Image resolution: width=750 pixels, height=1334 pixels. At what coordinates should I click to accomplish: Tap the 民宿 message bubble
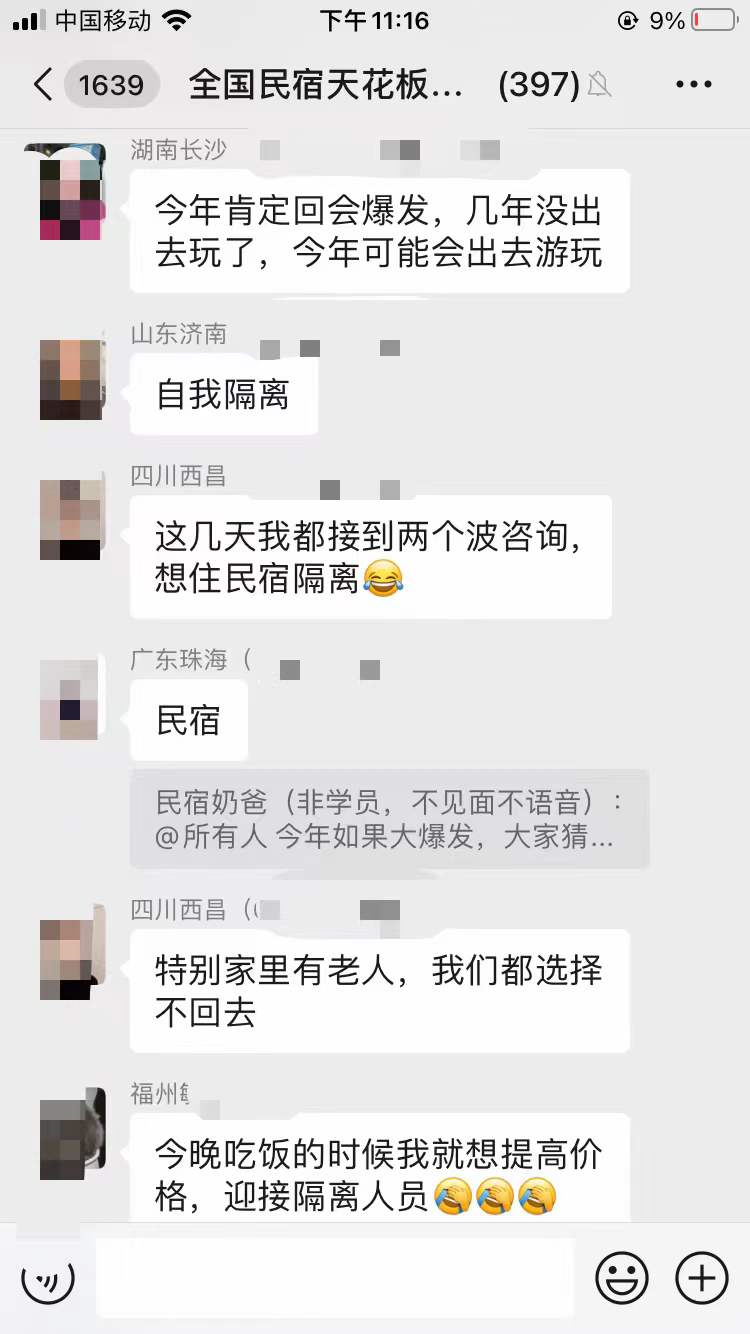coord(189,721)
